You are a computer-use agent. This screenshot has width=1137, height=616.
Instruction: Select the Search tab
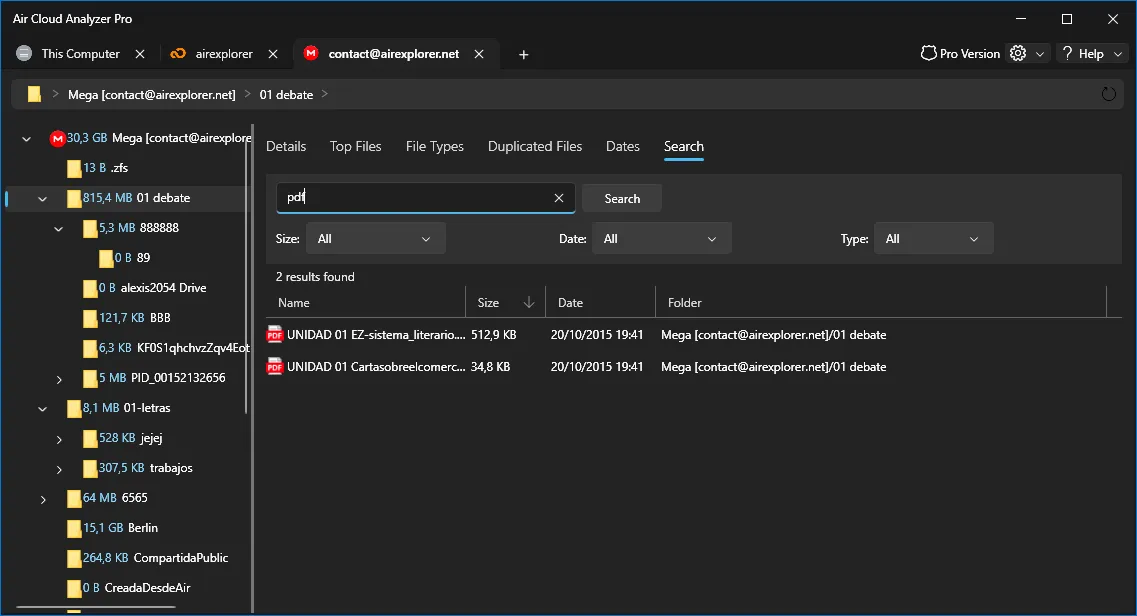(683, 146)
